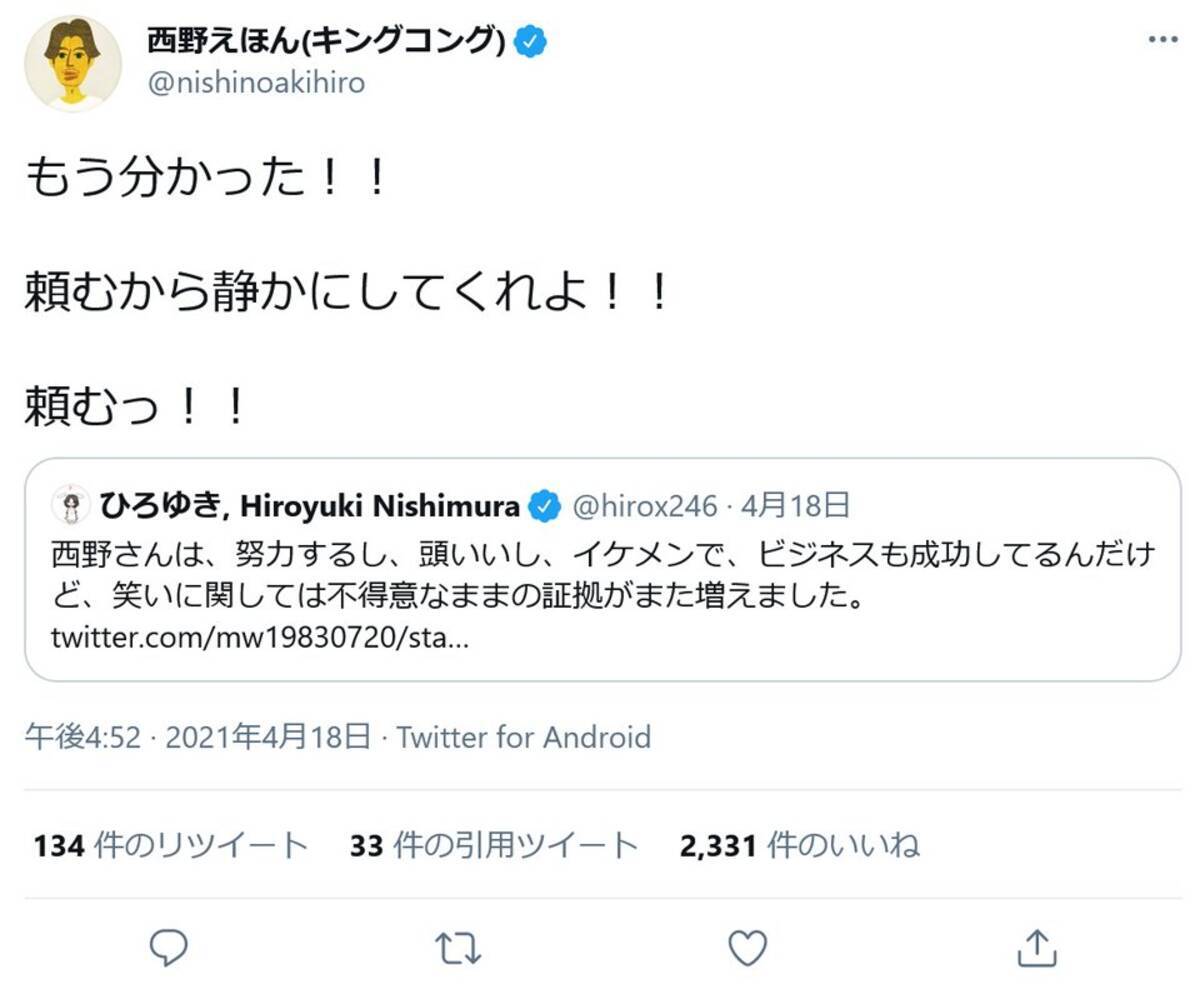1200x994 pixels.
Task: View the 134 件のリツイート list
Action: (x=170, y=846)
